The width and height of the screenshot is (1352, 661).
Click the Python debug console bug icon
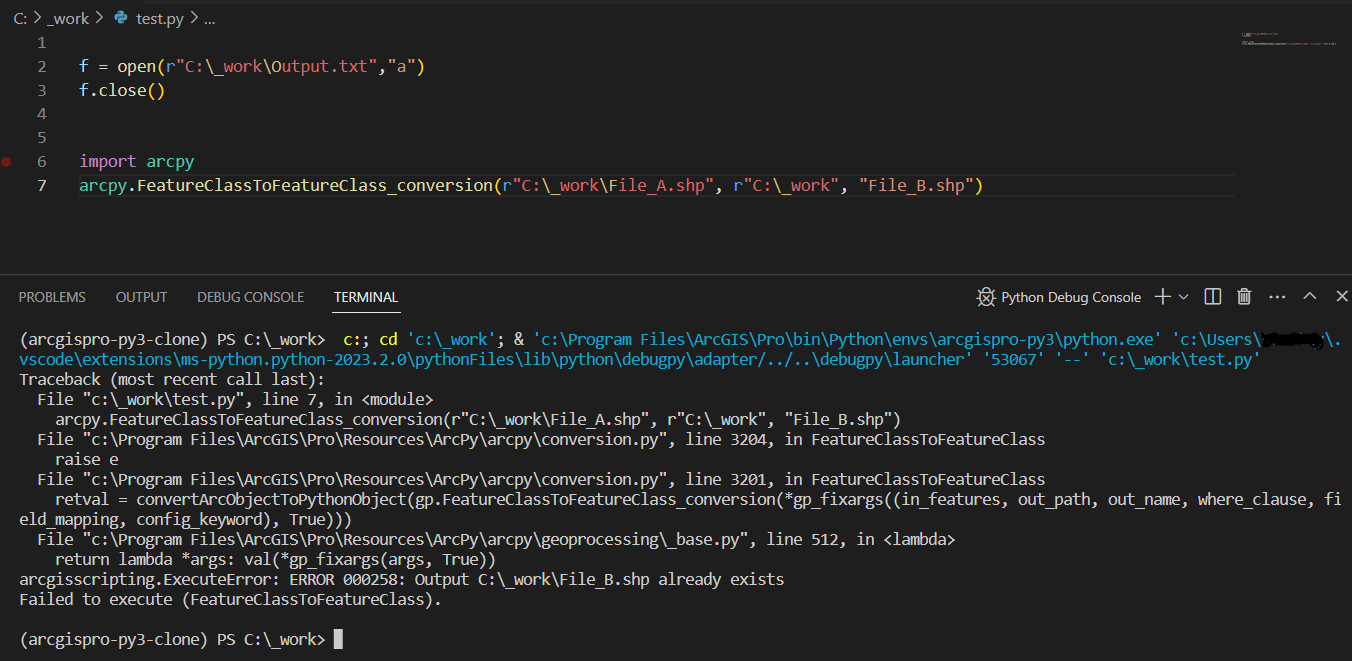986,297
